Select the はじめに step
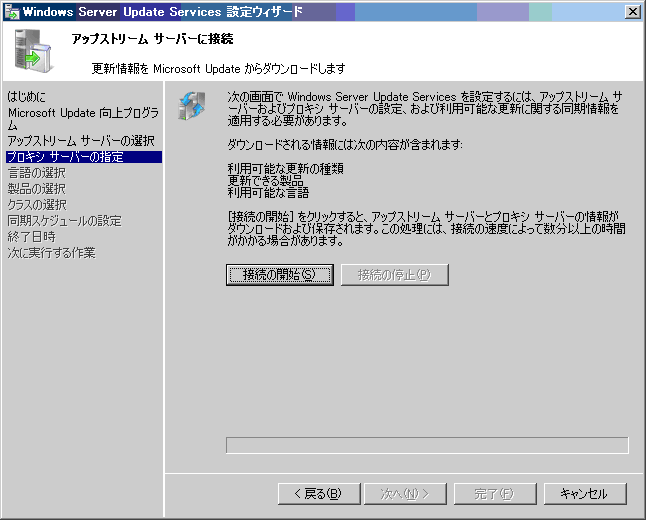Screen dimensions: 646x520 26,97
